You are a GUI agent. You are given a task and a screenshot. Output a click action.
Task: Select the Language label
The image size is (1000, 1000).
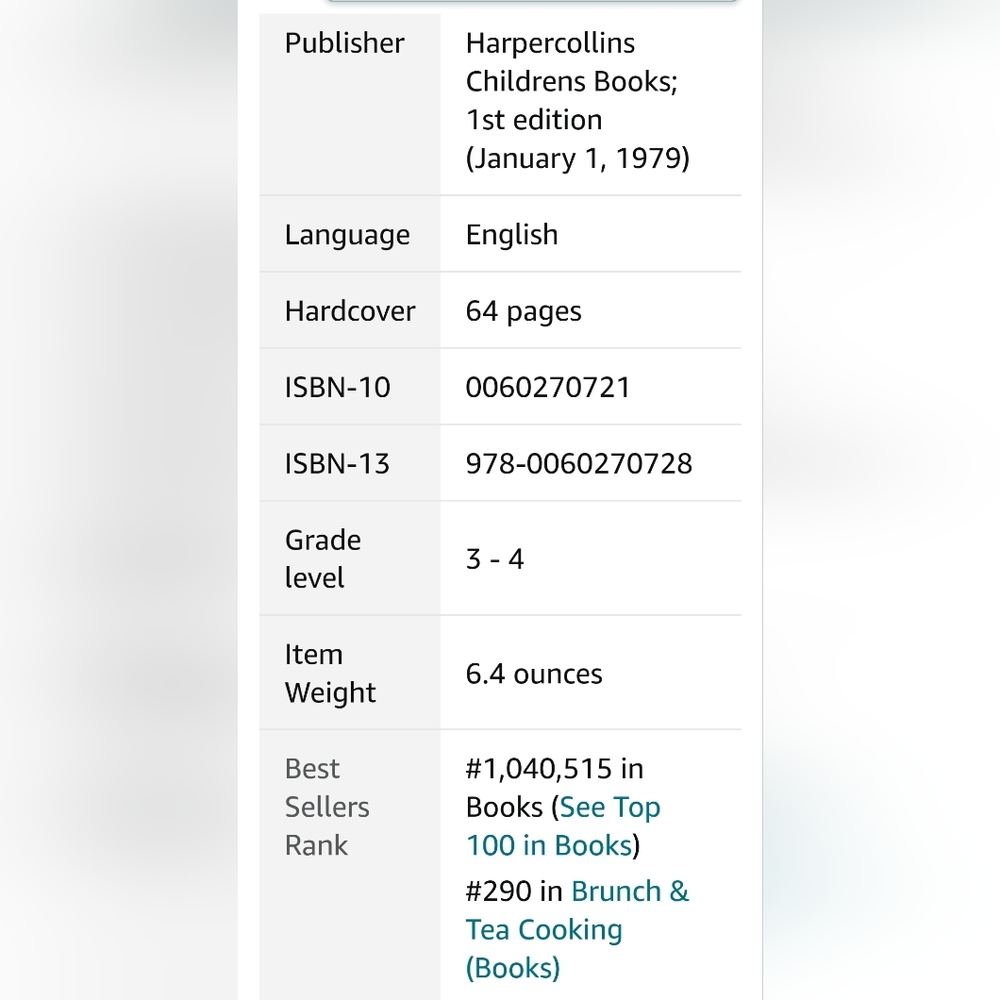(x=347, y=235)
